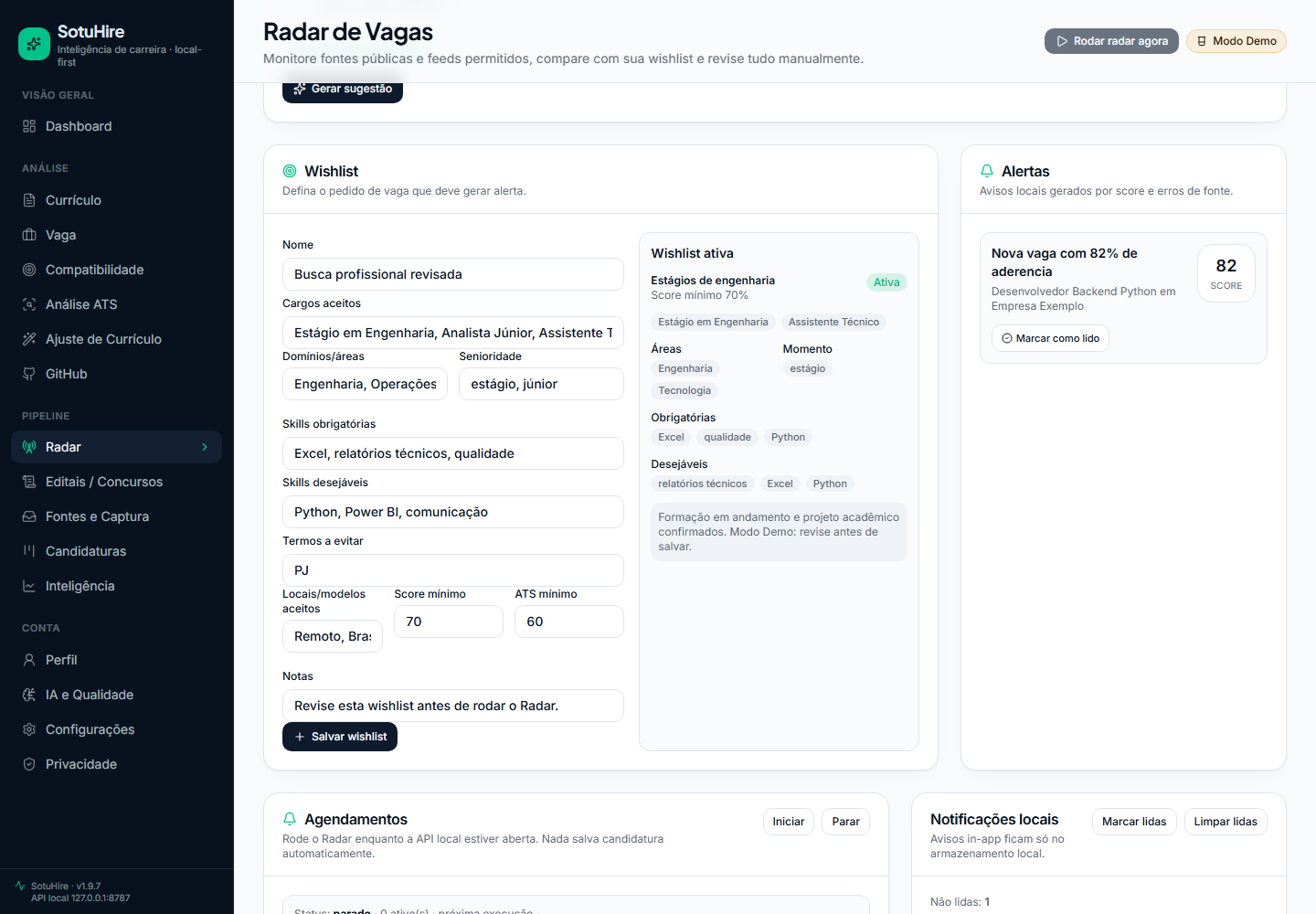Click the Currículo document icon
The image size is (1316, 914).
[x=29, y=200]
